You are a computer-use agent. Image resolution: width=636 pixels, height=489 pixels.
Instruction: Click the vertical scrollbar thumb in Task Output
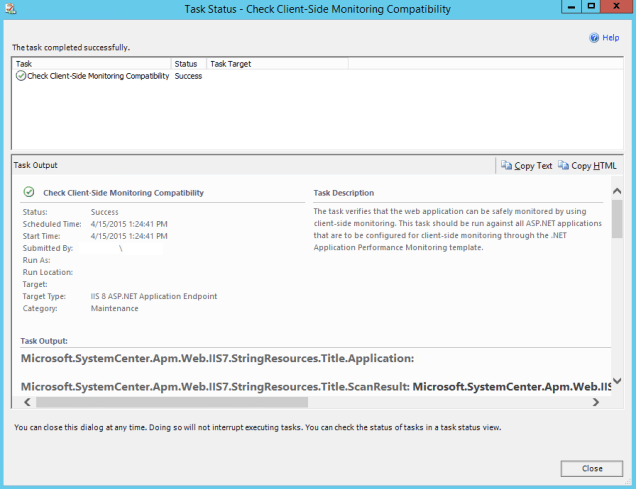(x=617, y=217)
